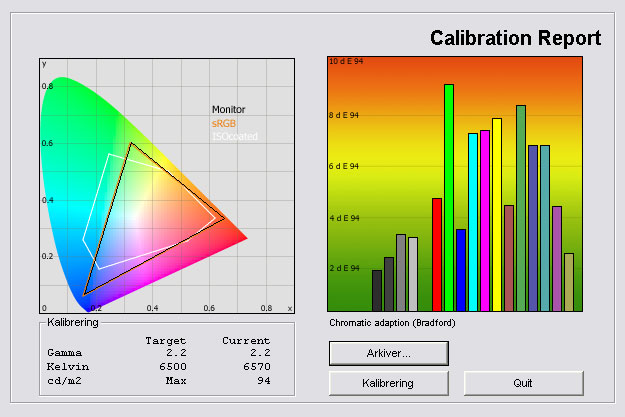Click the white ISOcoated legend label

pyautogui.click(x=231, y=135)
